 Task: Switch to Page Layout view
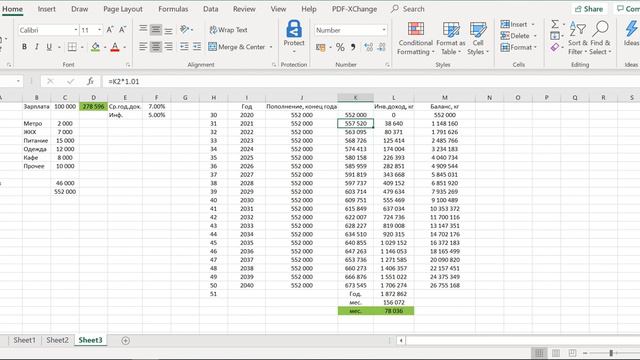(x=556, y=353)
